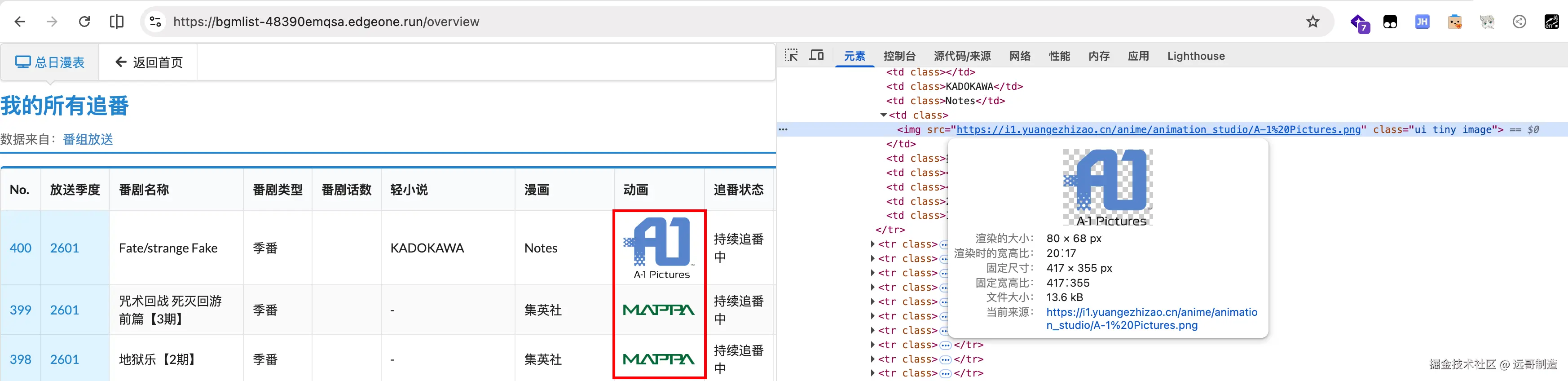Click the blue JH extension icon
Image resolution: width=1568 pixels, height=381 pixels.
pos(1423,22)
